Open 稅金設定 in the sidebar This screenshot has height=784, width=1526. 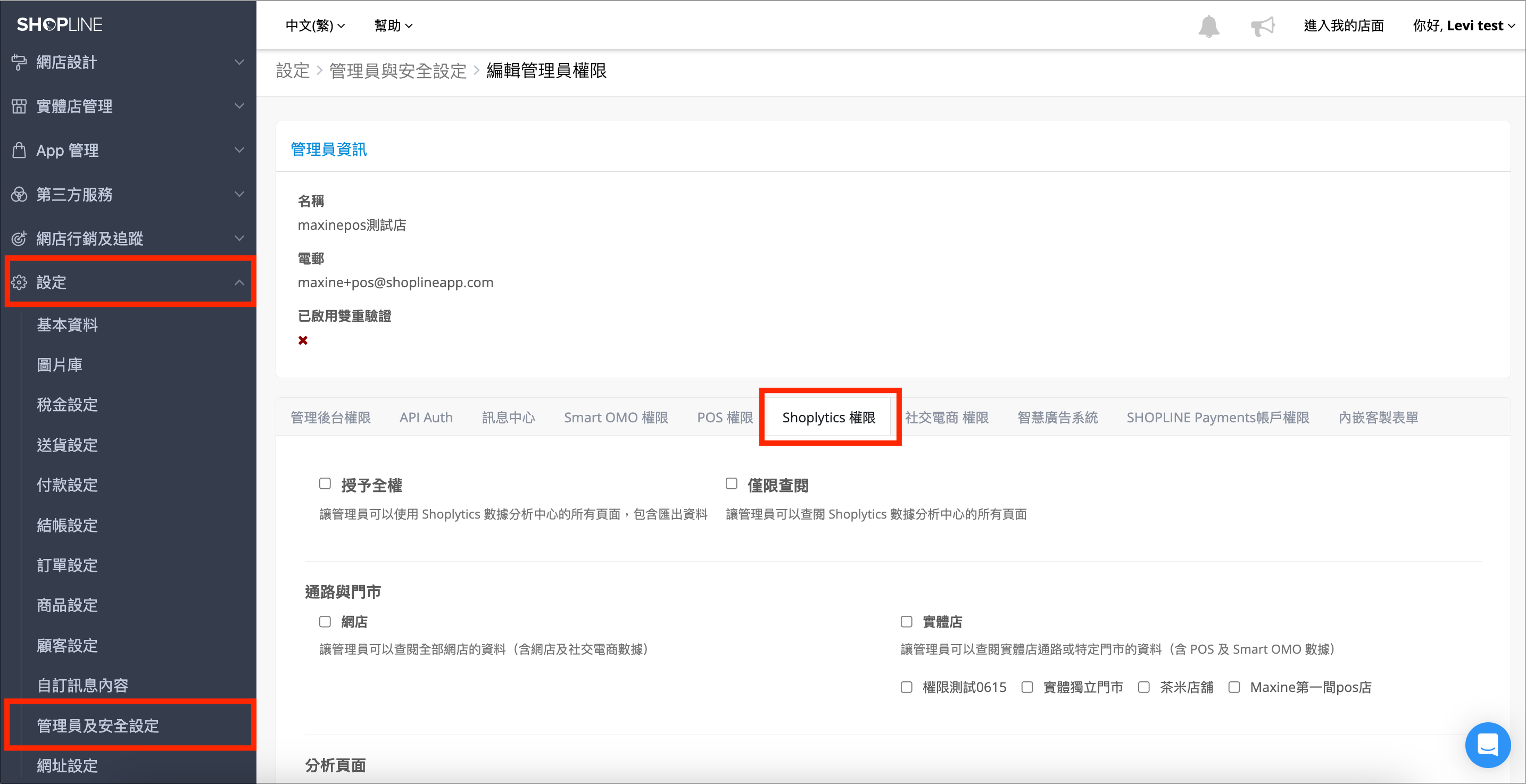(x=67, y=405)
